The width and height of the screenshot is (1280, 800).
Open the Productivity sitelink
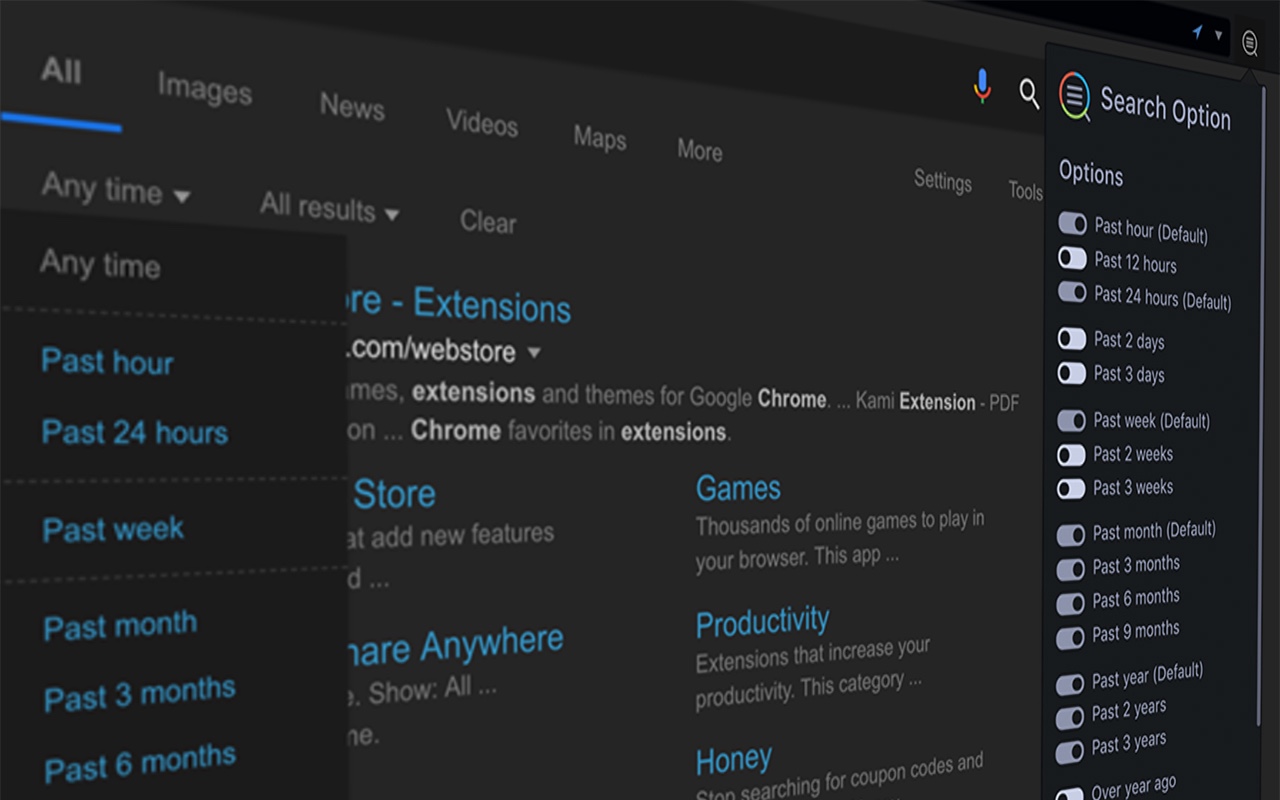pos(762,622)
